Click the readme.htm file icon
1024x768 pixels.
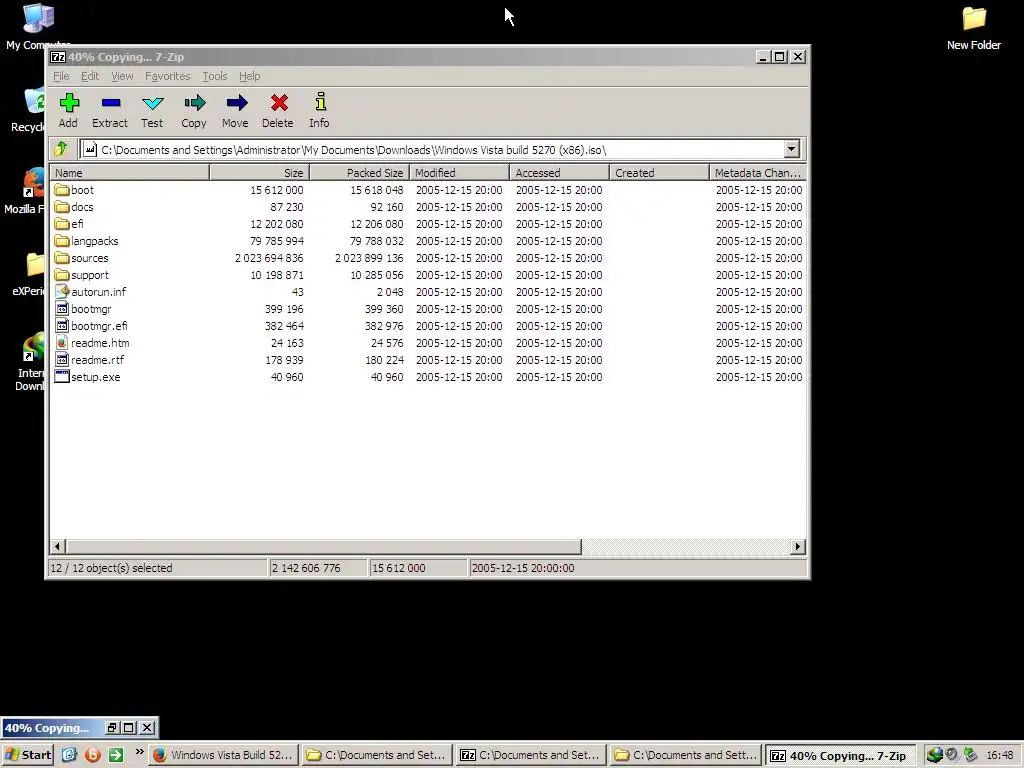click(62, 343)
